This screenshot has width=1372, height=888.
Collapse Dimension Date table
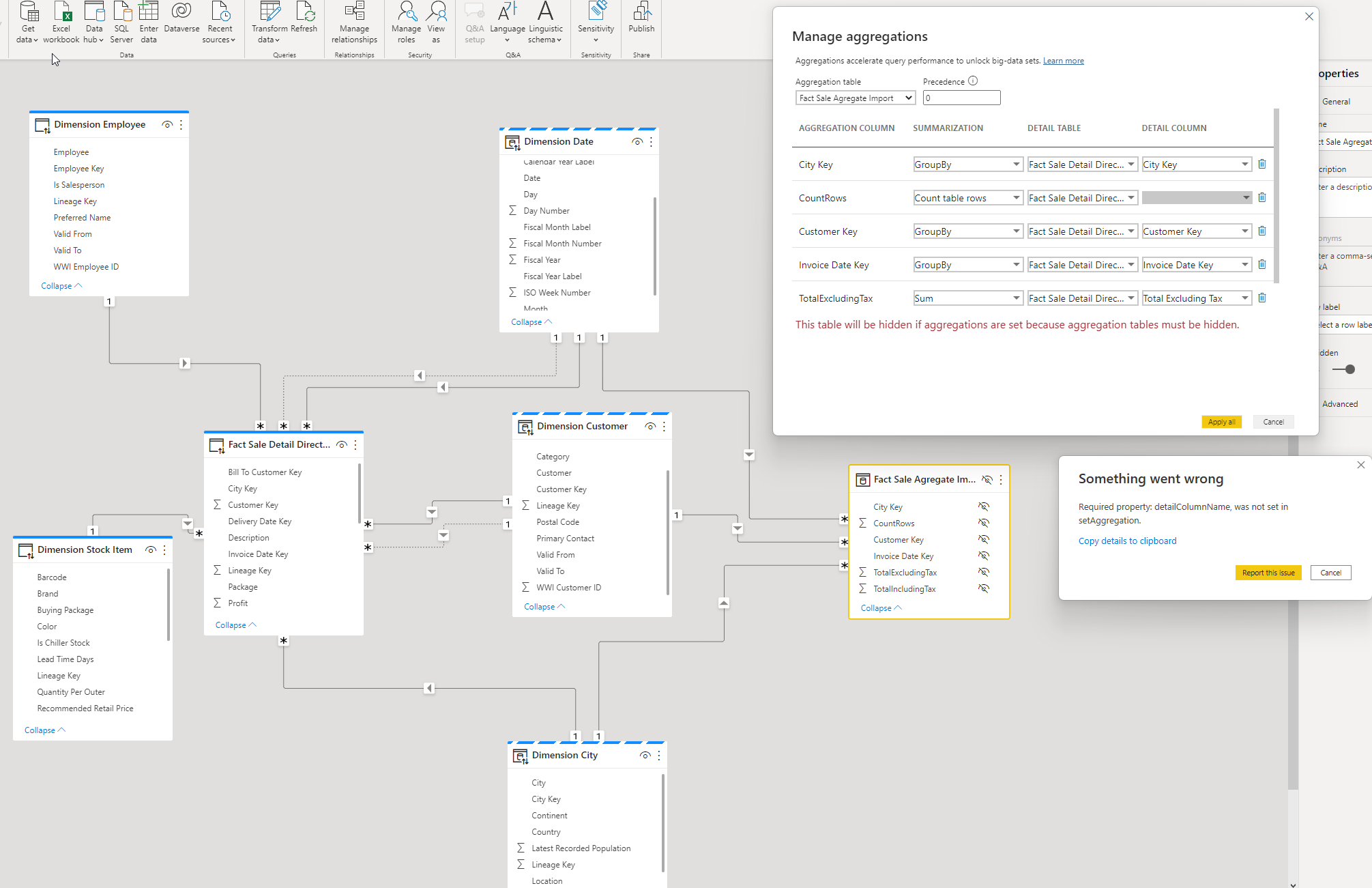(x=531, y=322)
